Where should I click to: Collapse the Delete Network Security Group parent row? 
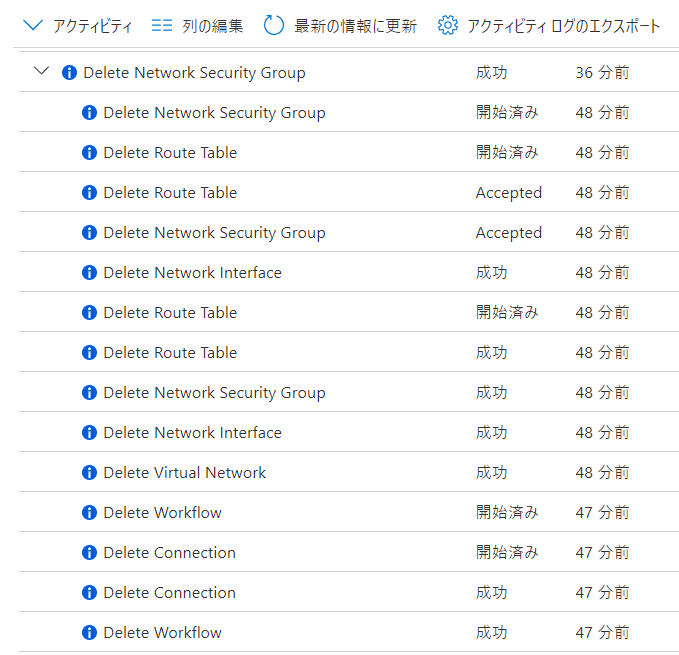click(x=41, y=72)
